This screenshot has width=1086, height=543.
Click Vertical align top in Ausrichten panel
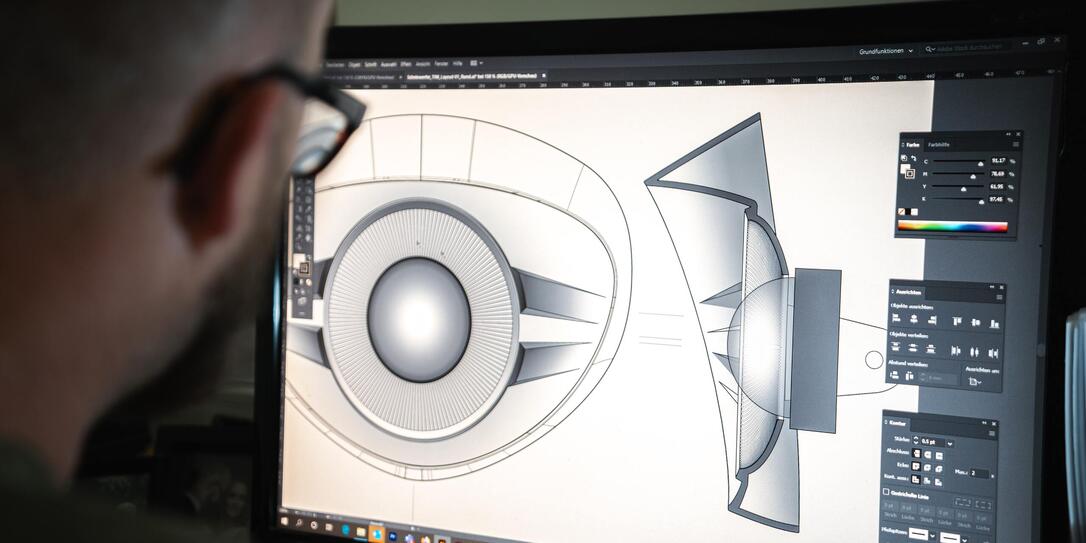pyautogui.click(x=957, y=321)
